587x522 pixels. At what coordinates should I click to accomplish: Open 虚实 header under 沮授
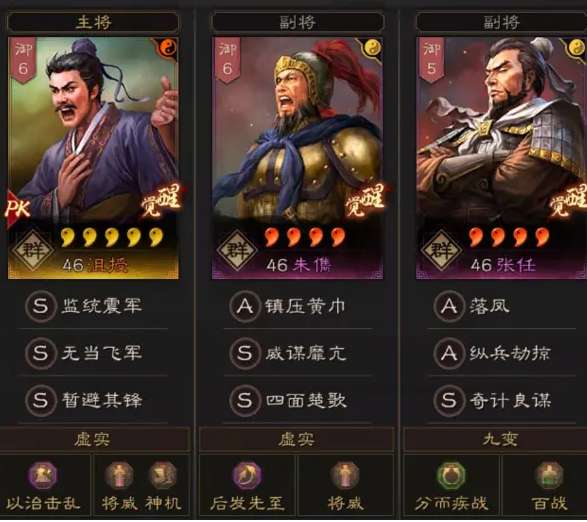tap(94, 439)
